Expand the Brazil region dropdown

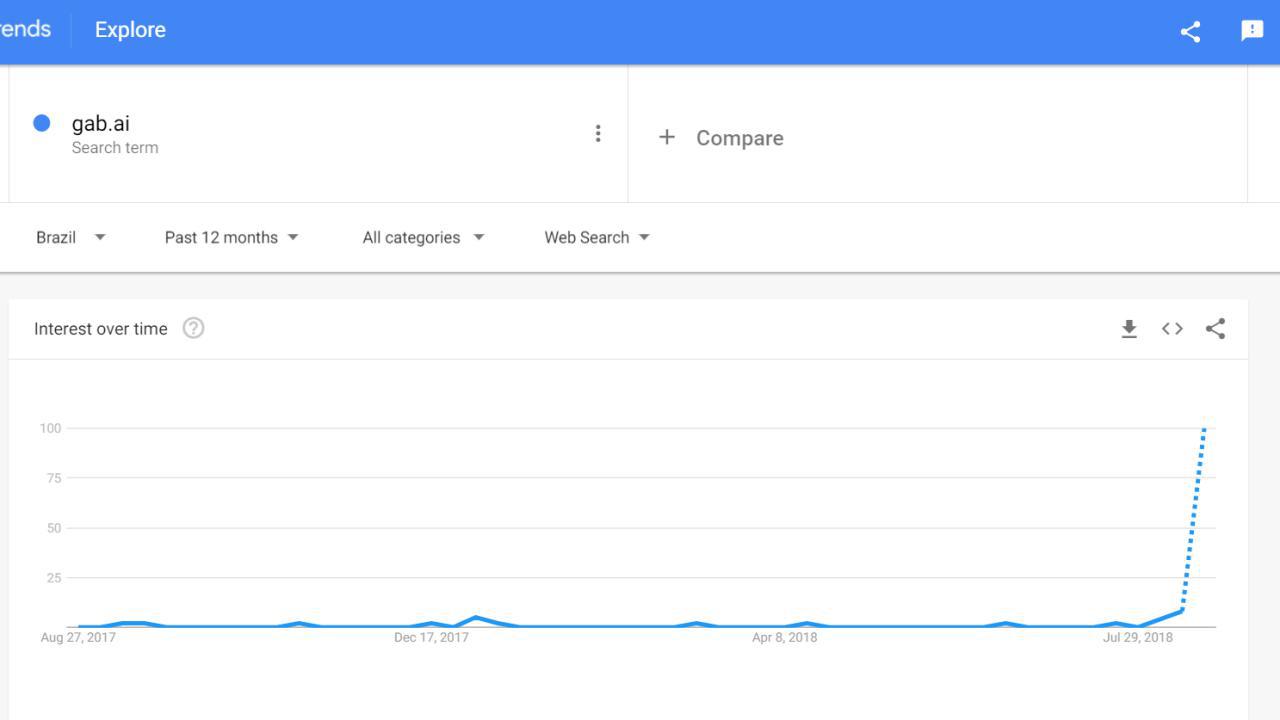(x=71, y=237)
